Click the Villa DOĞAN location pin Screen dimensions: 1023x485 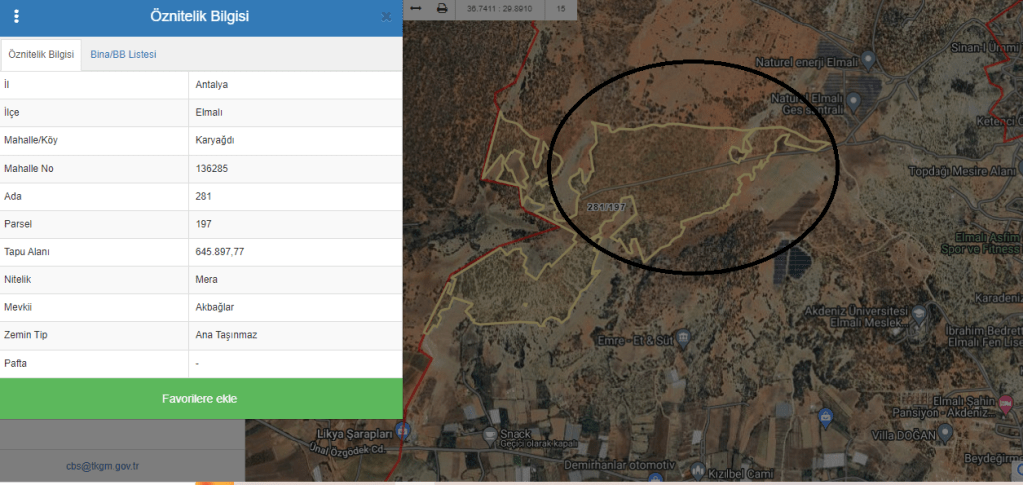945,434
